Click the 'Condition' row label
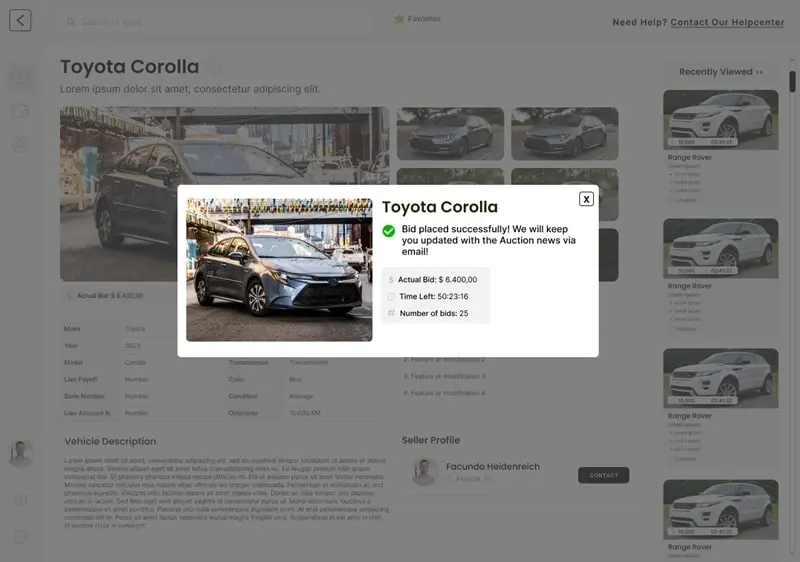 tap(243, 396)
